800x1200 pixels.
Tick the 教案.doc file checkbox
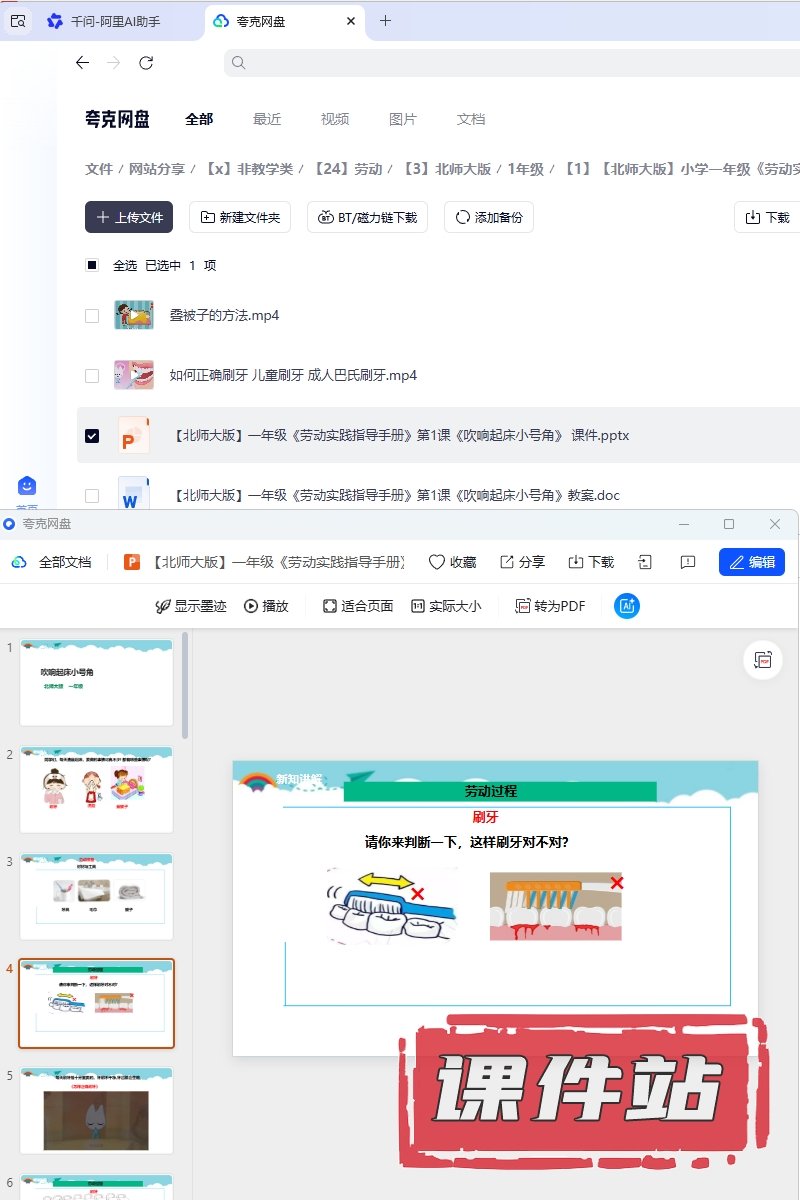pyautogui.click(x=92, y=495)
